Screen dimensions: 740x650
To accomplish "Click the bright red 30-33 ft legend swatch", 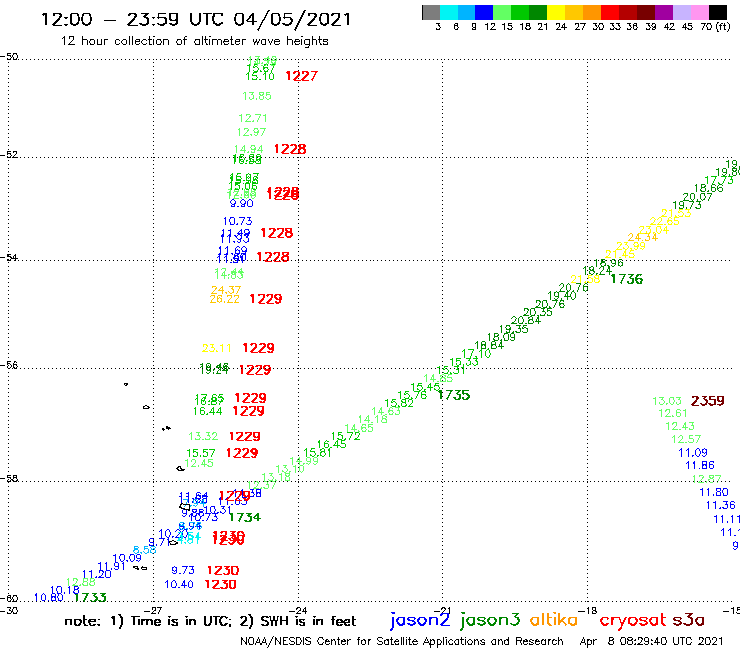I will [x=610, y=12].
